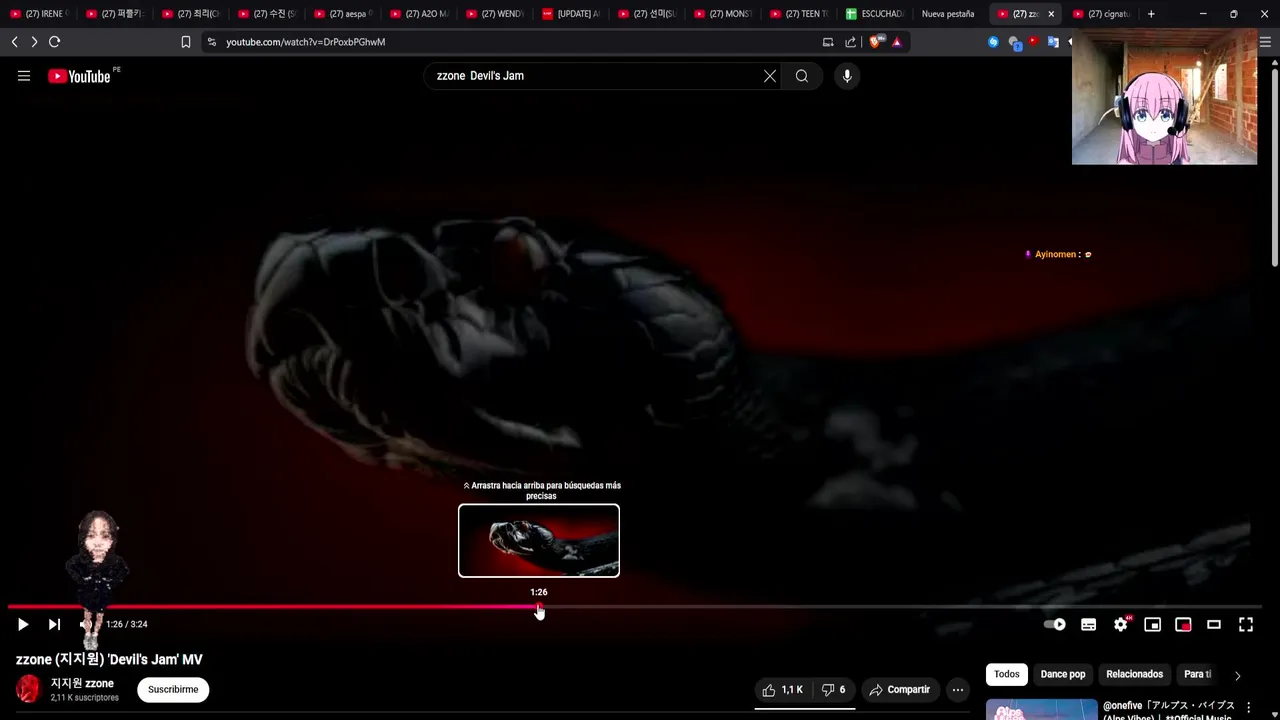This screenshot has width=1280, height=720.
Task: Switch to the WENDY tab
Action: [x=495, y=14]
